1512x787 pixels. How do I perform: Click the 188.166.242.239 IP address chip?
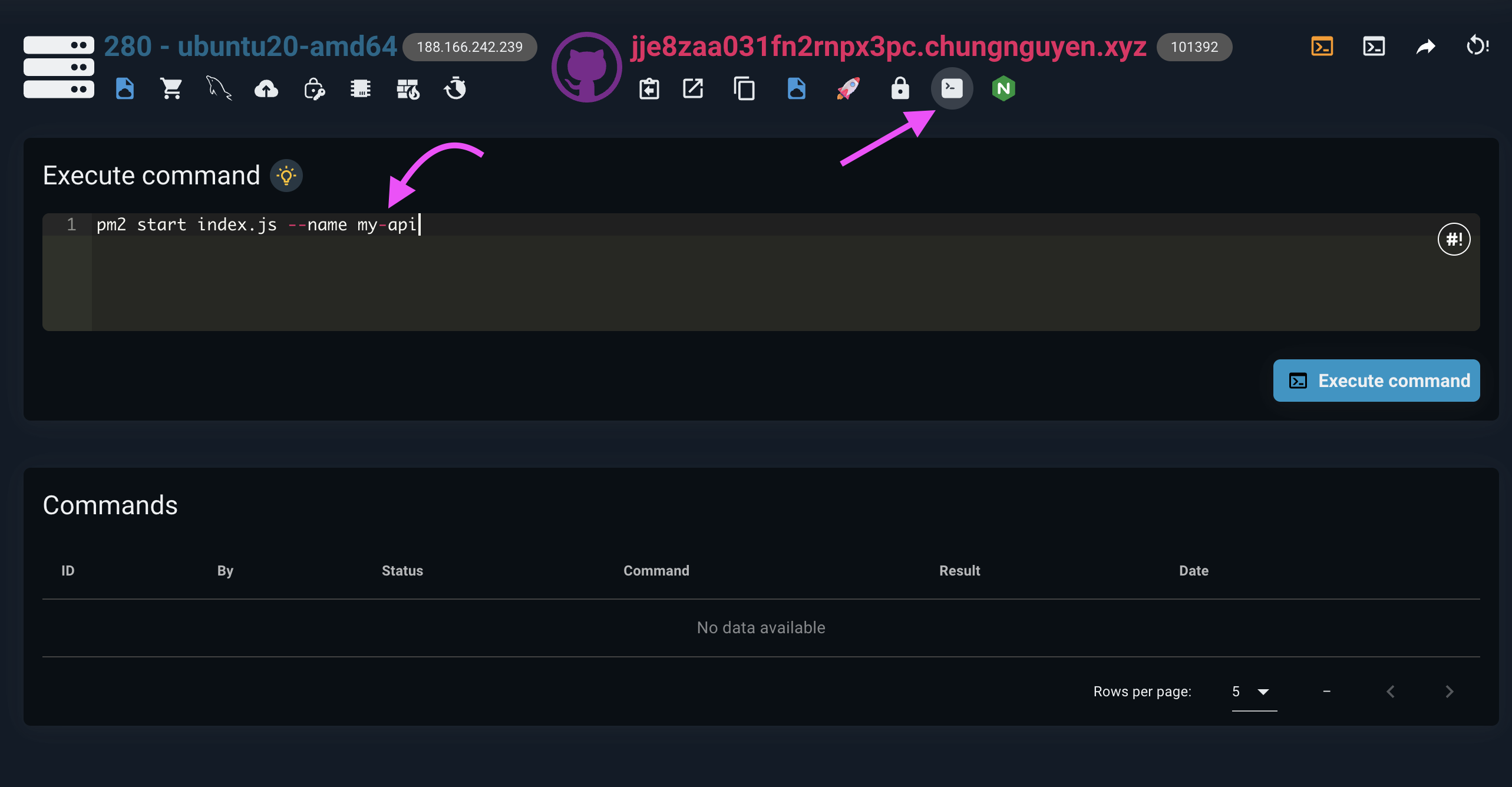pos(470,47)
